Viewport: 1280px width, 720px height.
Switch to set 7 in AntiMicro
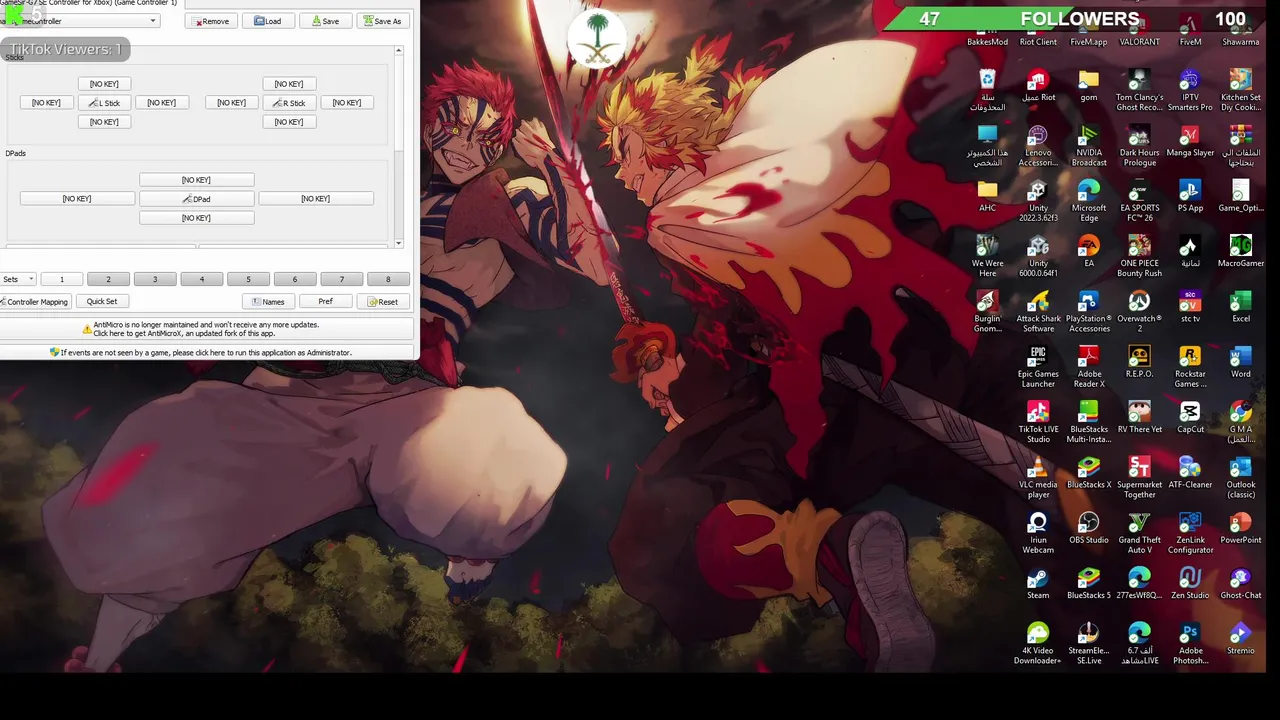pyautogui.click(x=341, y=279)
